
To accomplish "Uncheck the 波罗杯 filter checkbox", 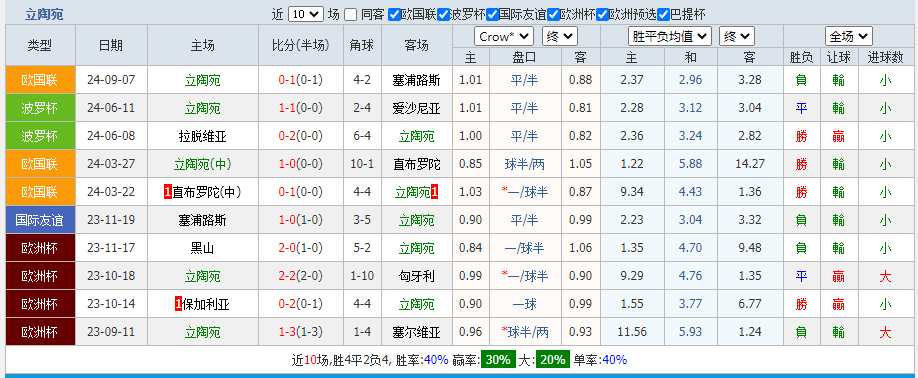I will pos(443,15).
